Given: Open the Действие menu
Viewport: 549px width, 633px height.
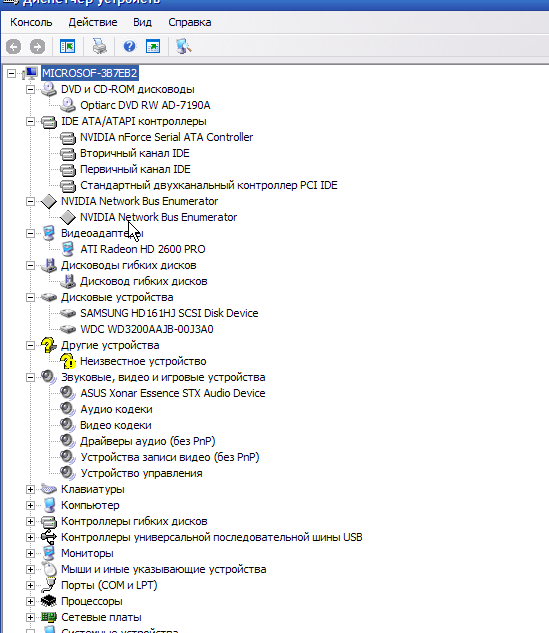Looking at the screenshot, I should [x=93, y=22].
